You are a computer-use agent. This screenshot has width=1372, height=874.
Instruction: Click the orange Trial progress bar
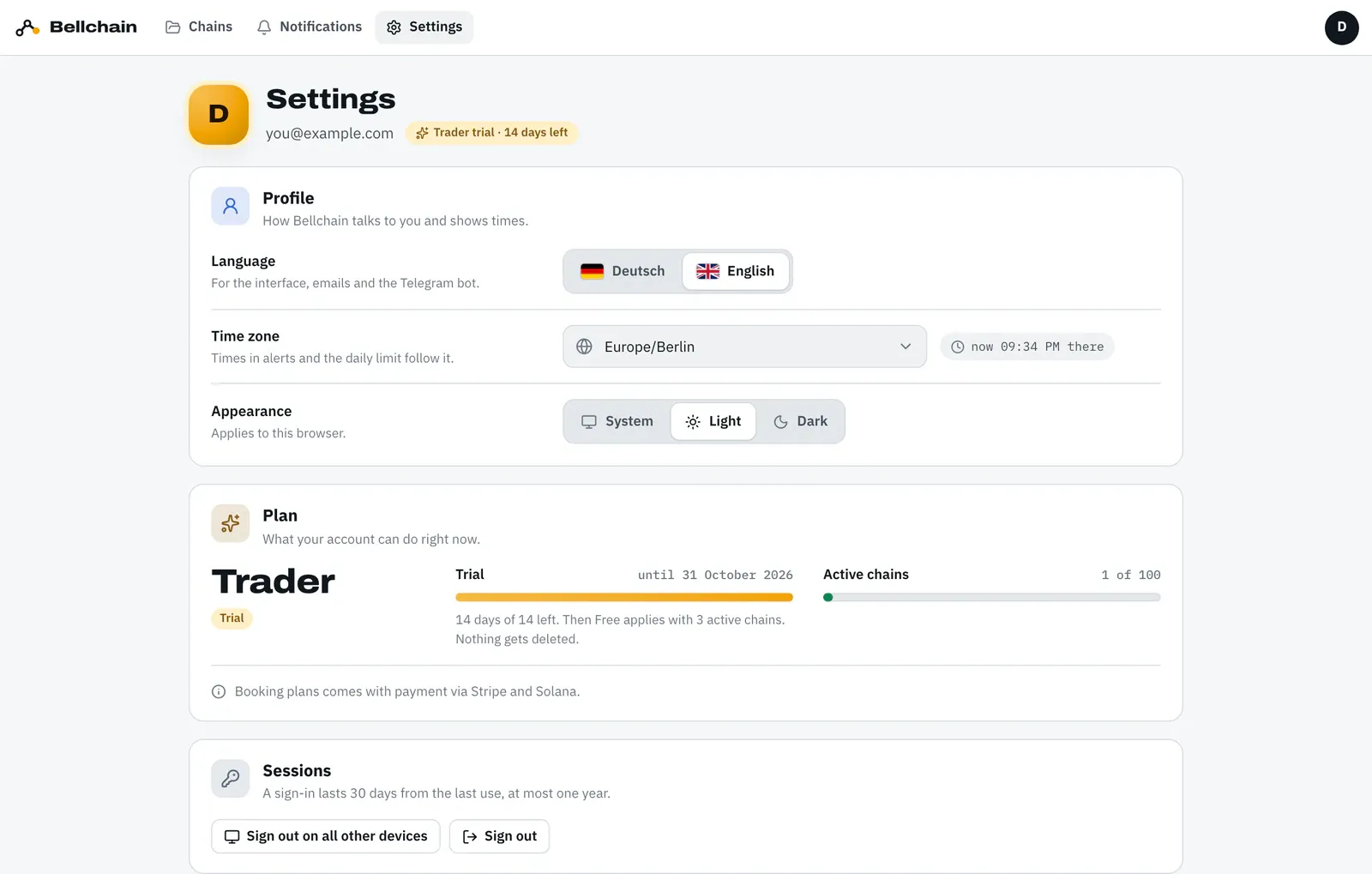[x=624, y=597]
